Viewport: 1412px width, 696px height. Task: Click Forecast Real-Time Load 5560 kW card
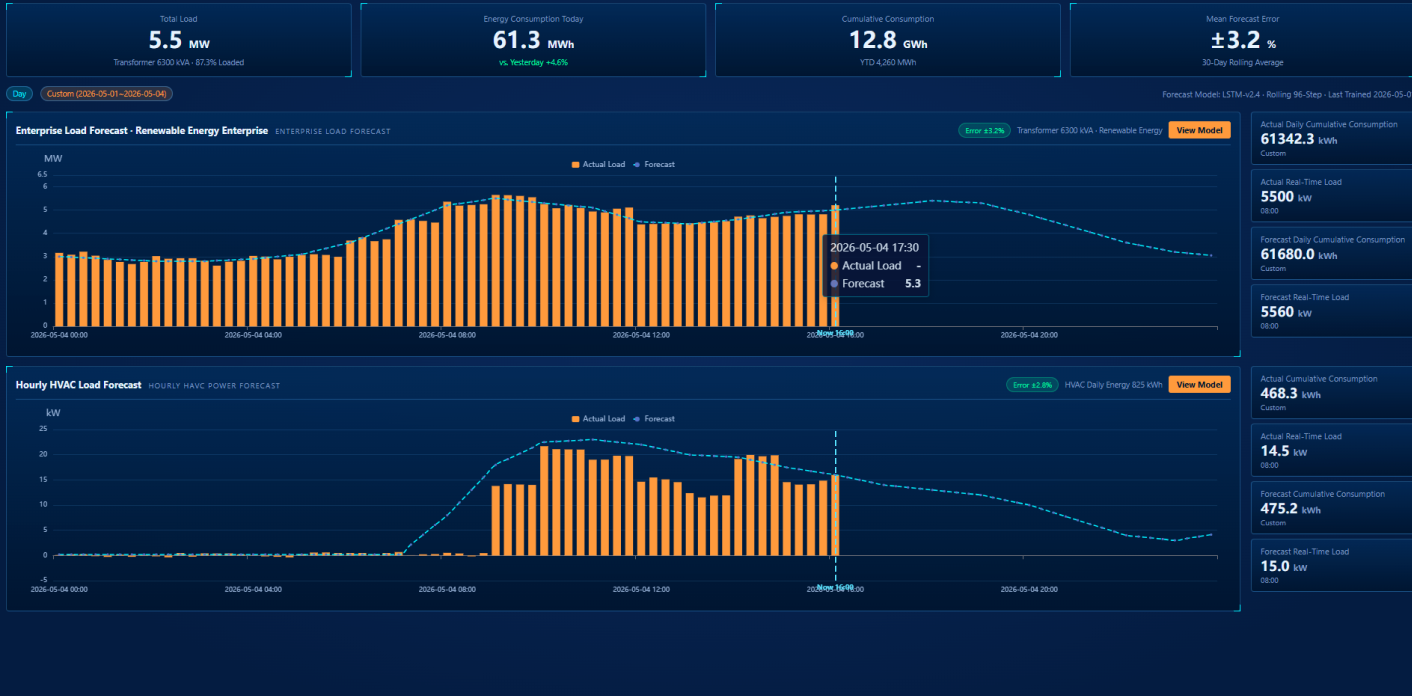click(1331, 310)
